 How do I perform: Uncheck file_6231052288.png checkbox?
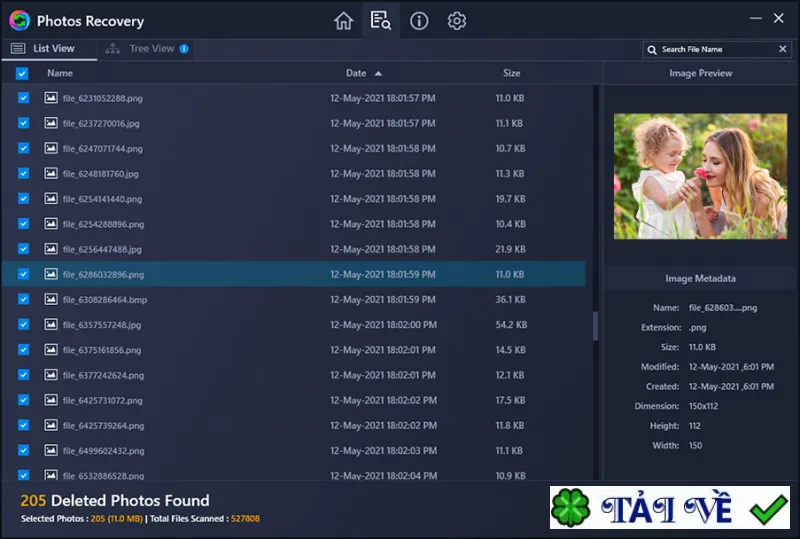coord(23,97)
